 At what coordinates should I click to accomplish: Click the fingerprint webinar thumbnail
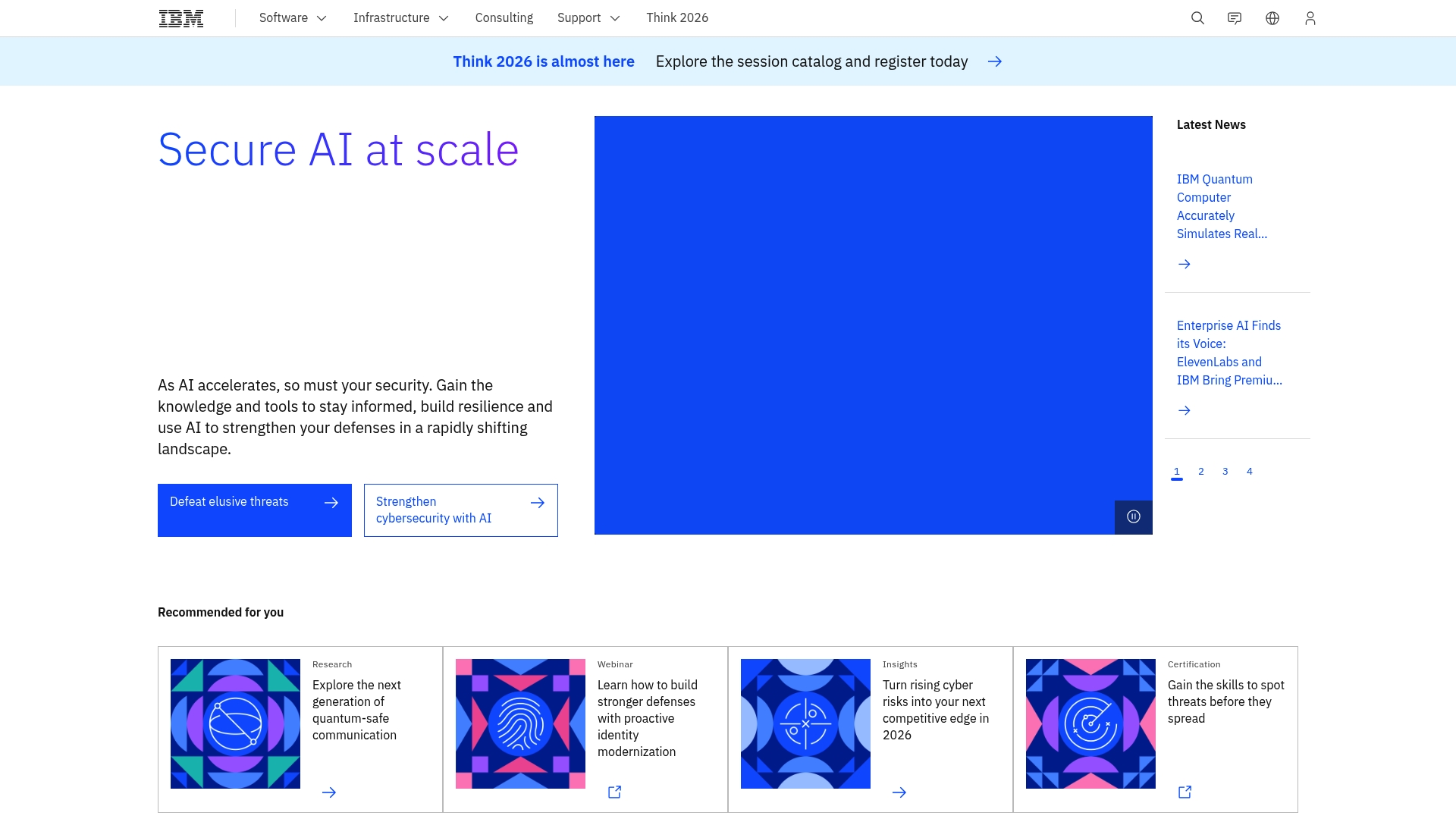pos(520,723)
